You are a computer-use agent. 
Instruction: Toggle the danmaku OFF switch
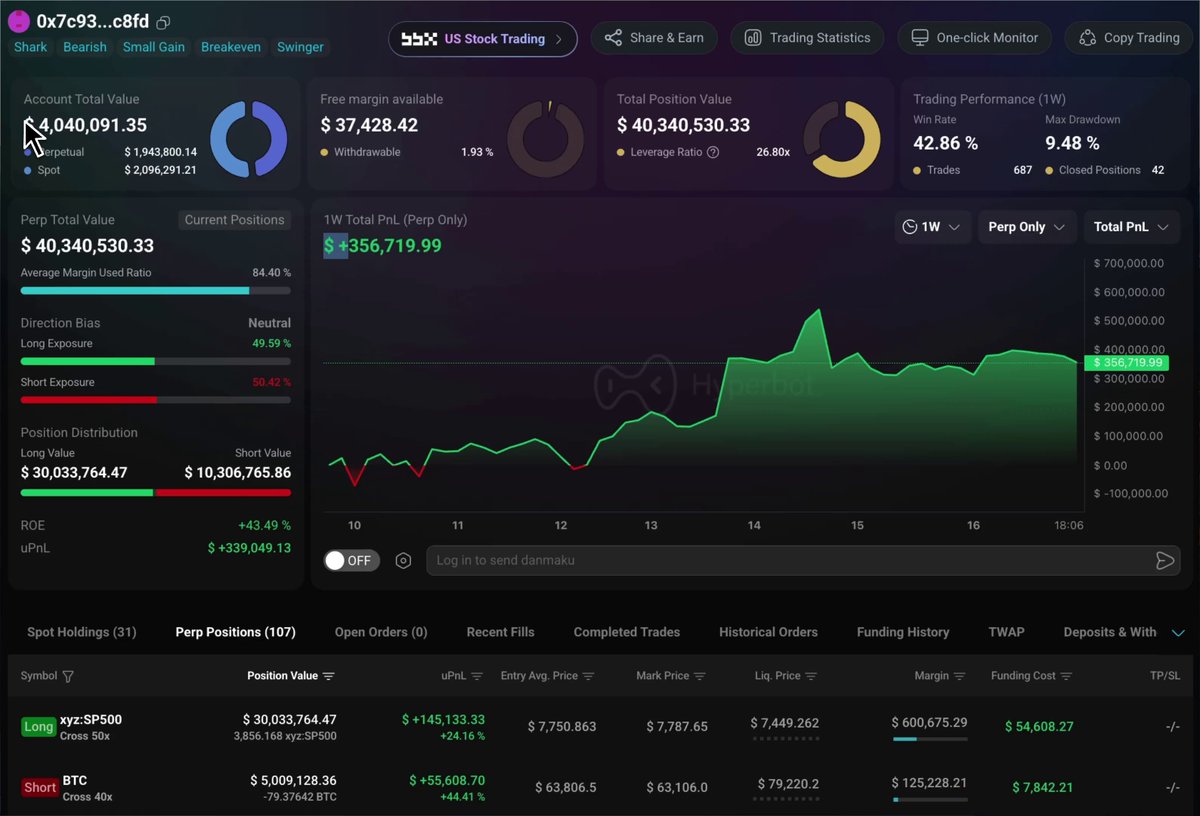[x=351, y=561]
